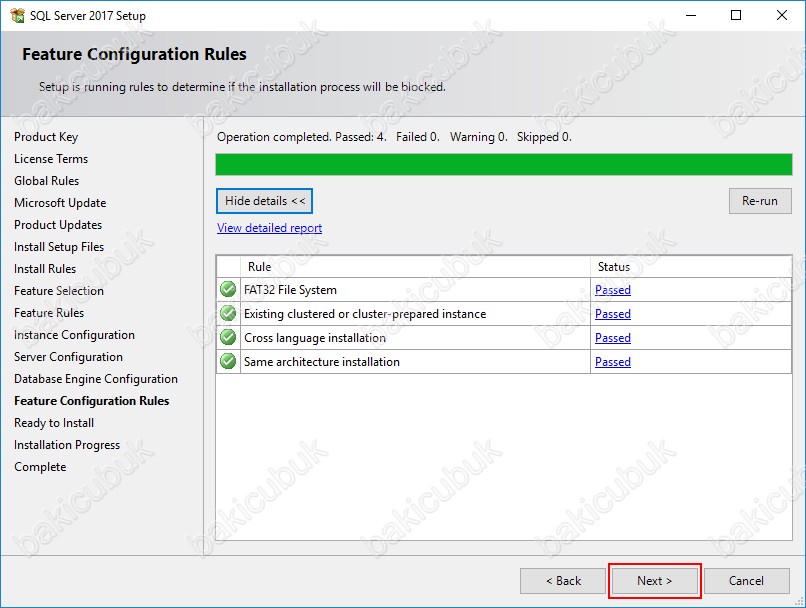Select the Install Setup Files step
The height and width of the screenshot is (608, 806).
coord(59,247)
